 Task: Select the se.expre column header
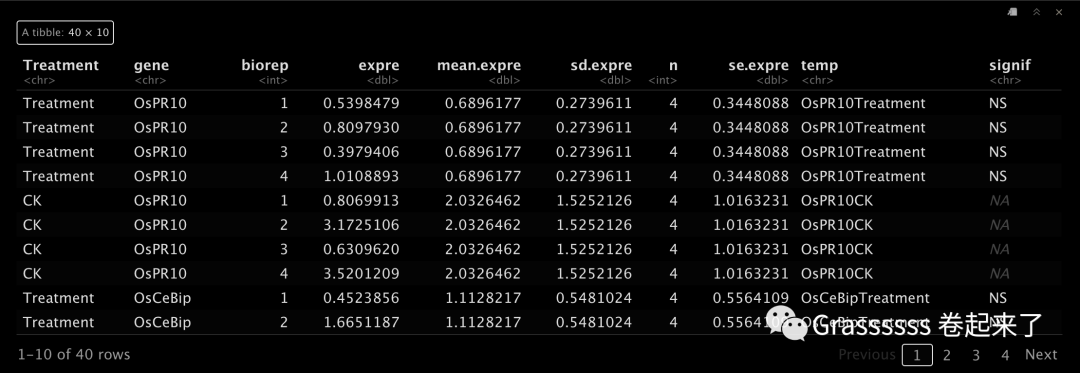[758, 65]
